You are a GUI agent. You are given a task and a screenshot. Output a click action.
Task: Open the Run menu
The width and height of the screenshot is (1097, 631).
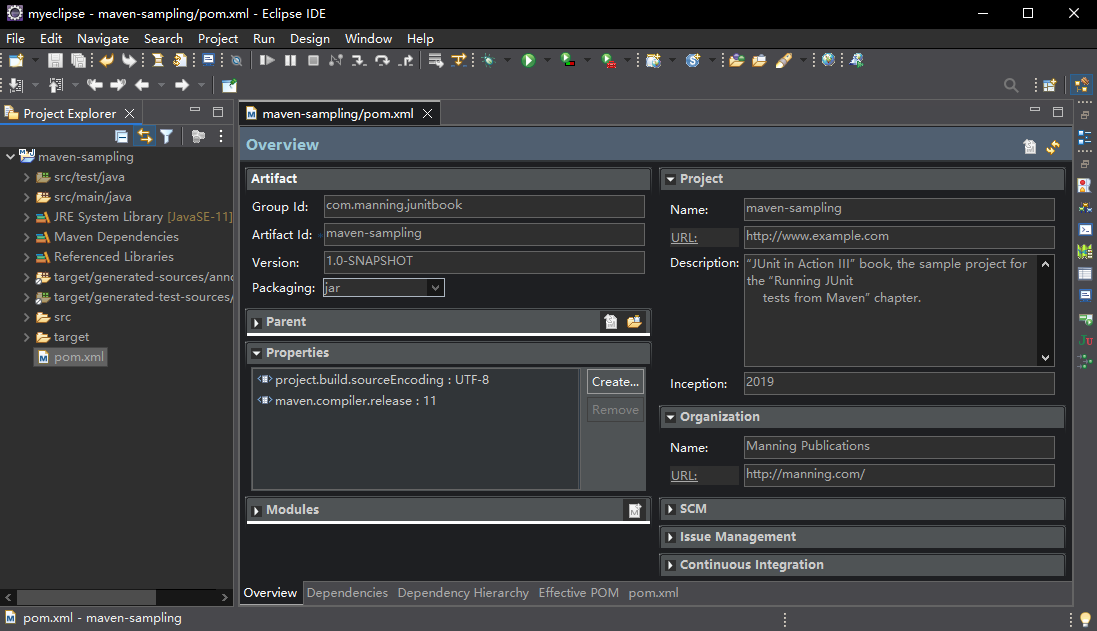coord(264,38)
